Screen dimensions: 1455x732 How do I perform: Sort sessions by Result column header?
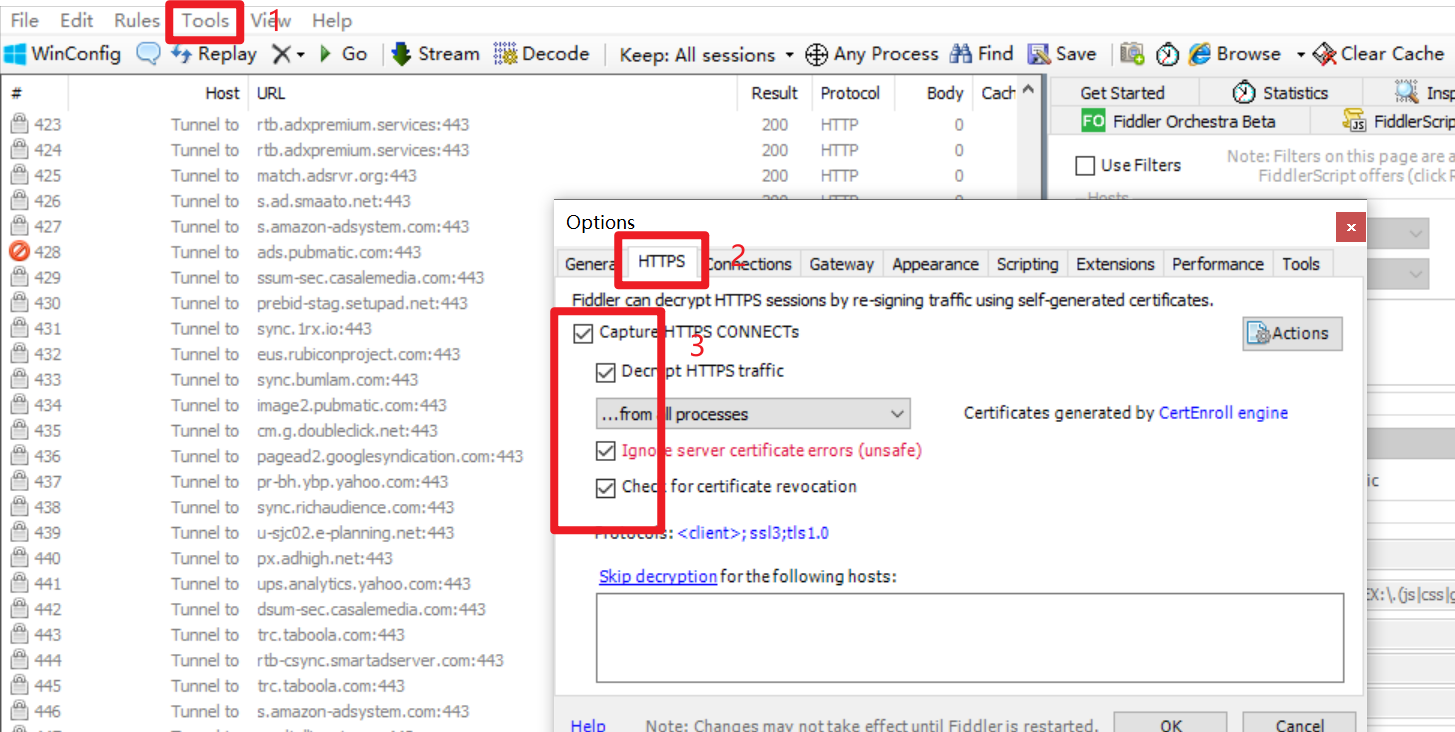pos(775,93)
